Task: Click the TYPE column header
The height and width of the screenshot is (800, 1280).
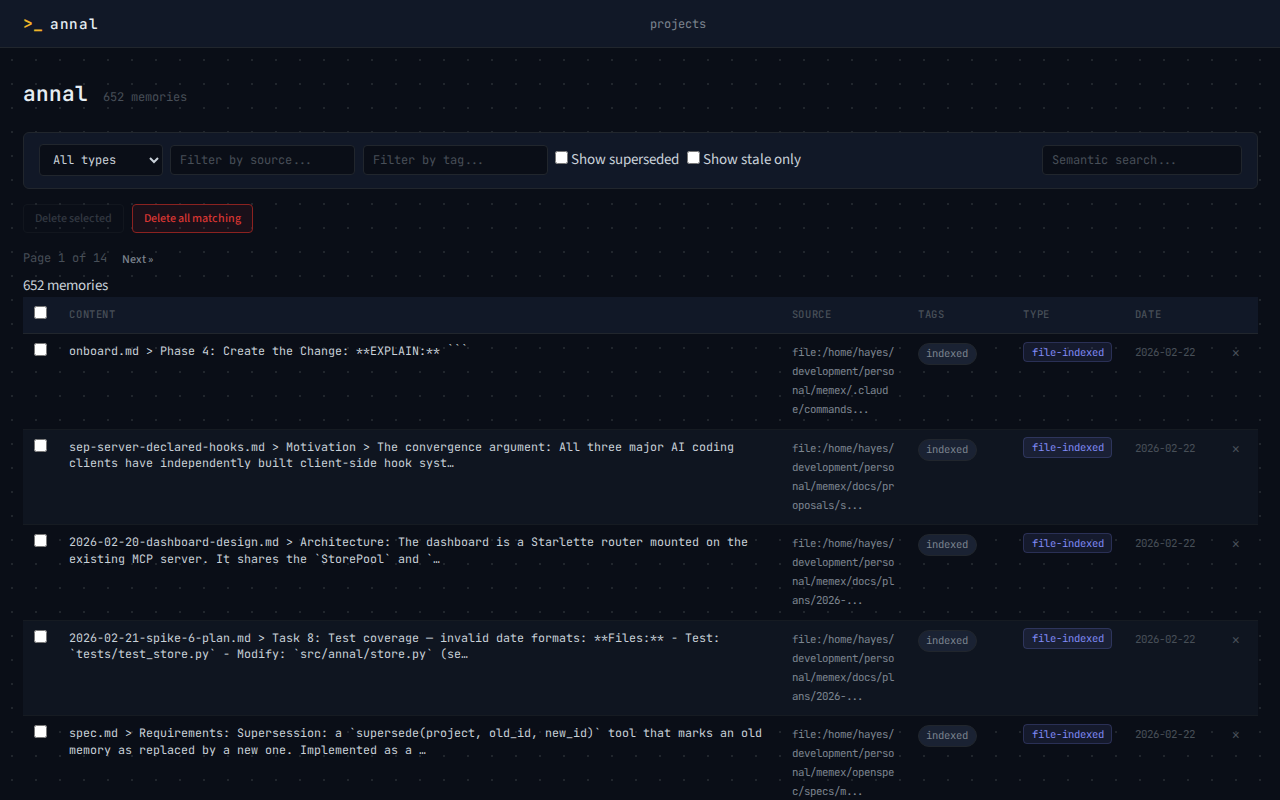Action: 1036,314
